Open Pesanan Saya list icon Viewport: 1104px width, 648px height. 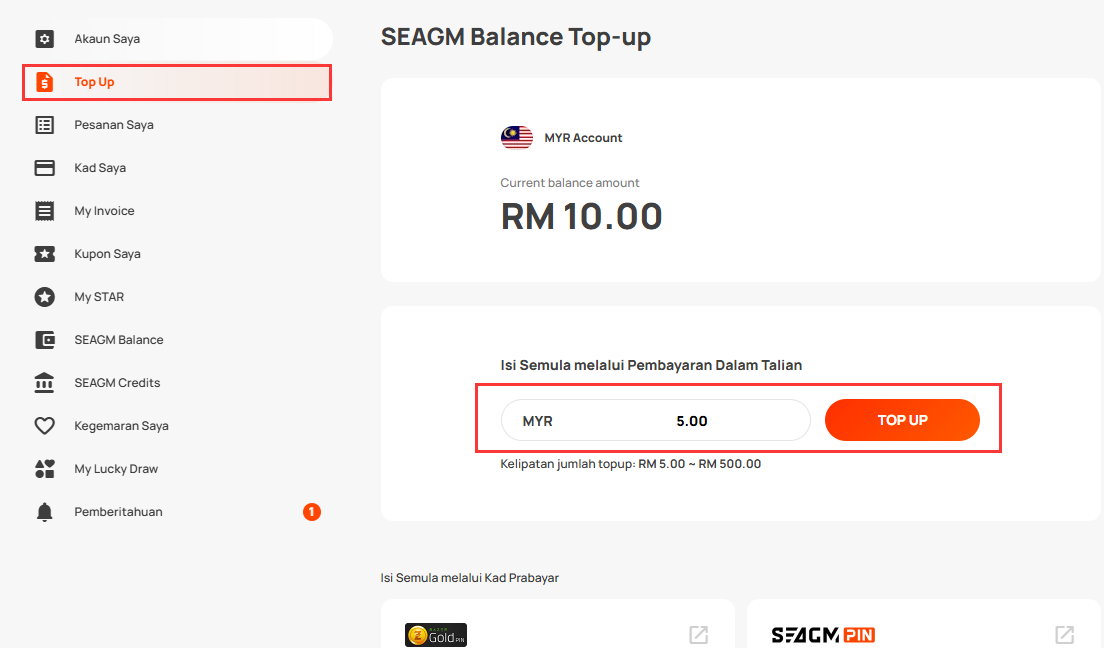tap(44, 125)
